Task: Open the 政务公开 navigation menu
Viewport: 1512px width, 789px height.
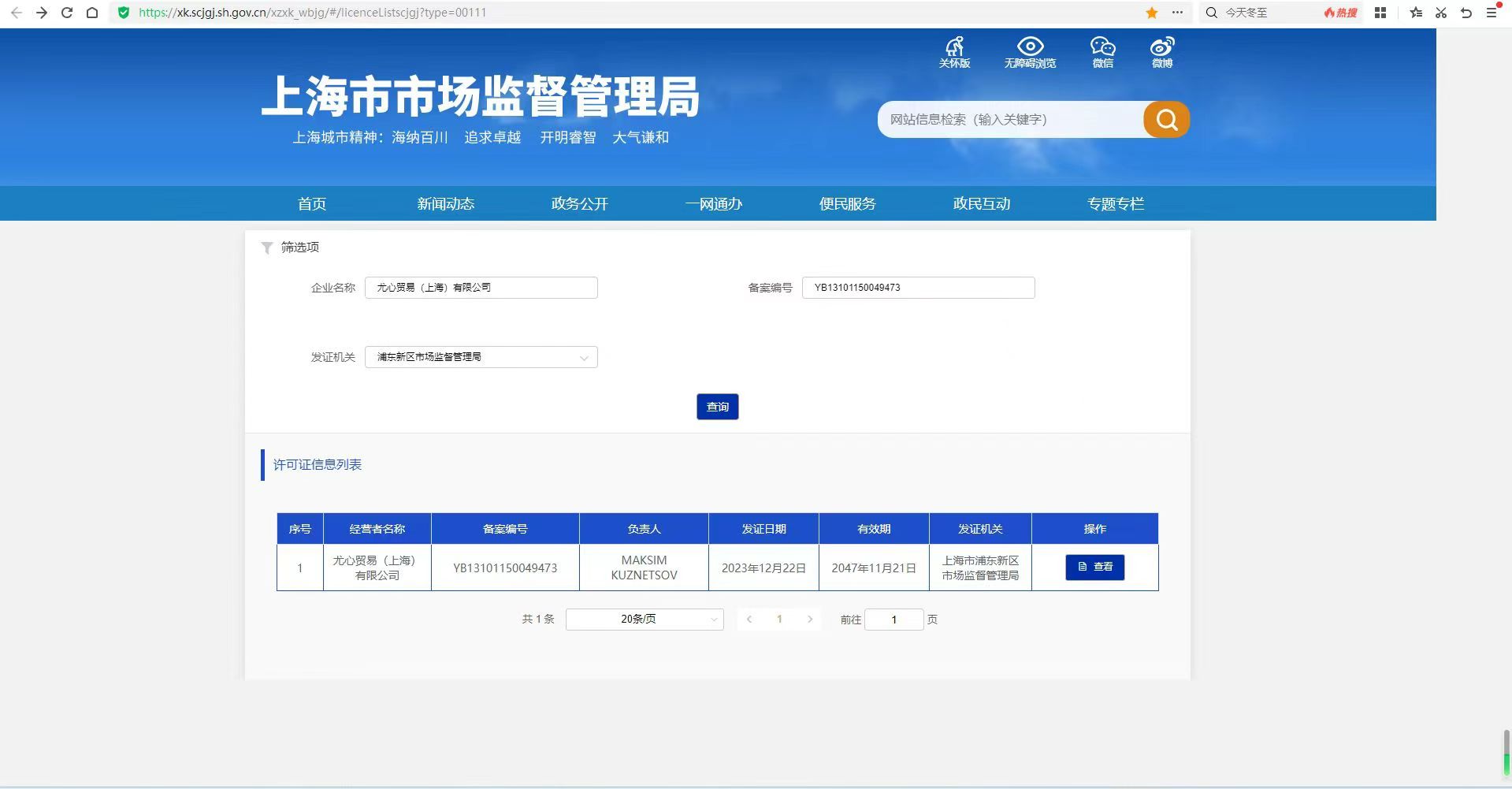Action: click(x=579, y=203)
